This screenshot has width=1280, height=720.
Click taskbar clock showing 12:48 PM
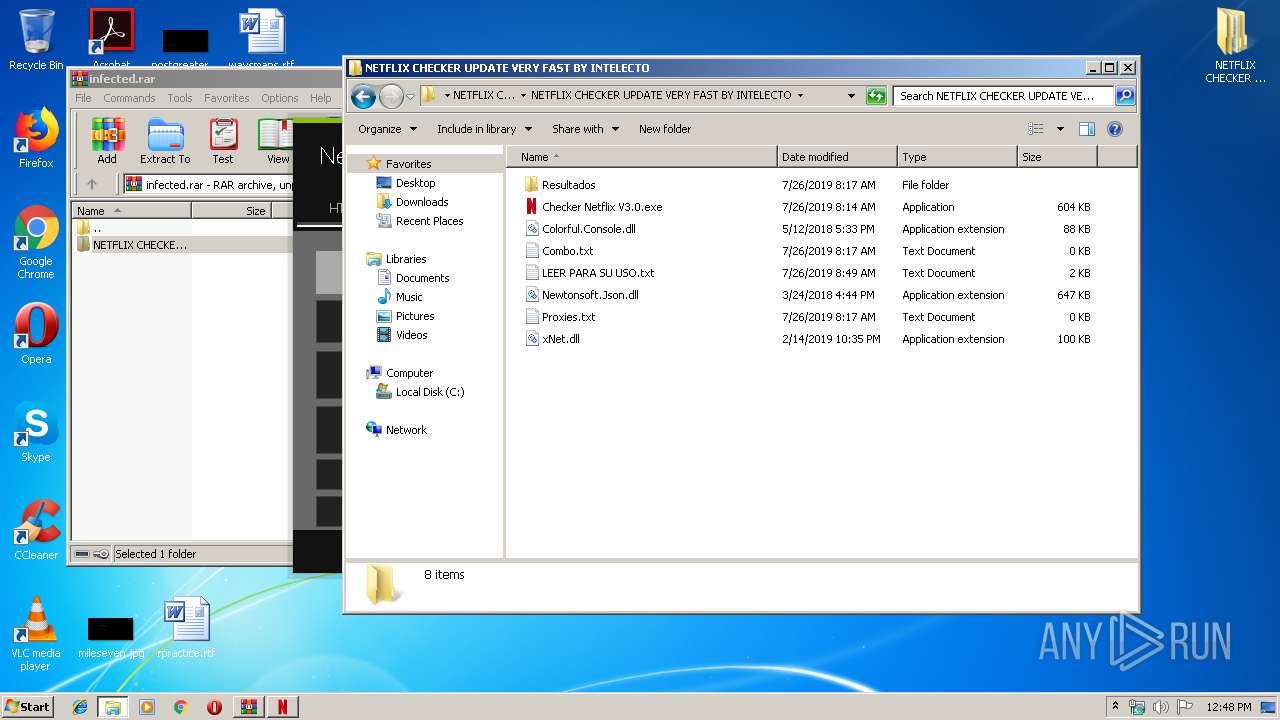[1229, 707]
